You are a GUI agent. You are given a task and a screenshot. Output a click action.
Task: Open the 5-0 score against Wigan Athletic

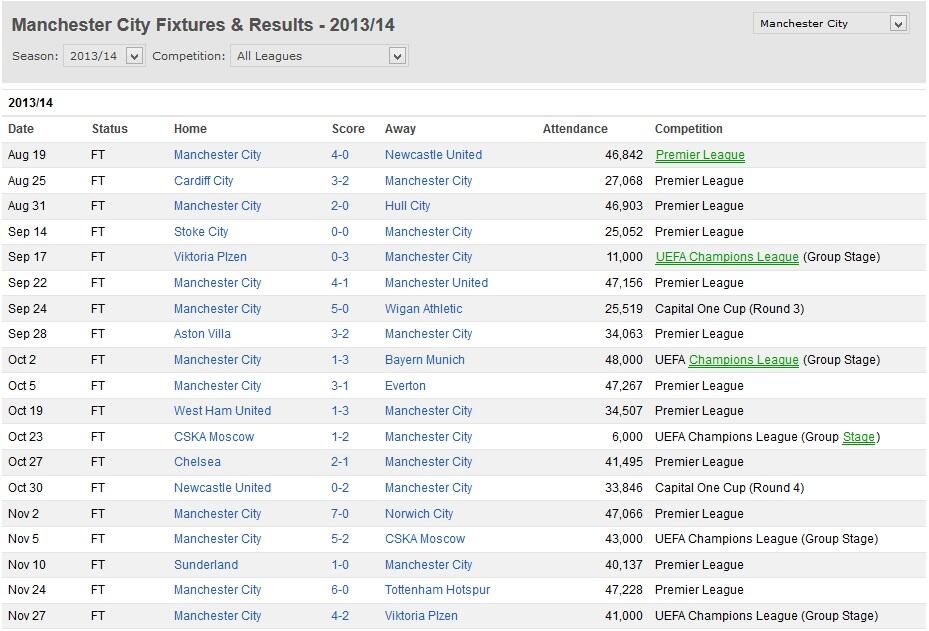(340, 309)
